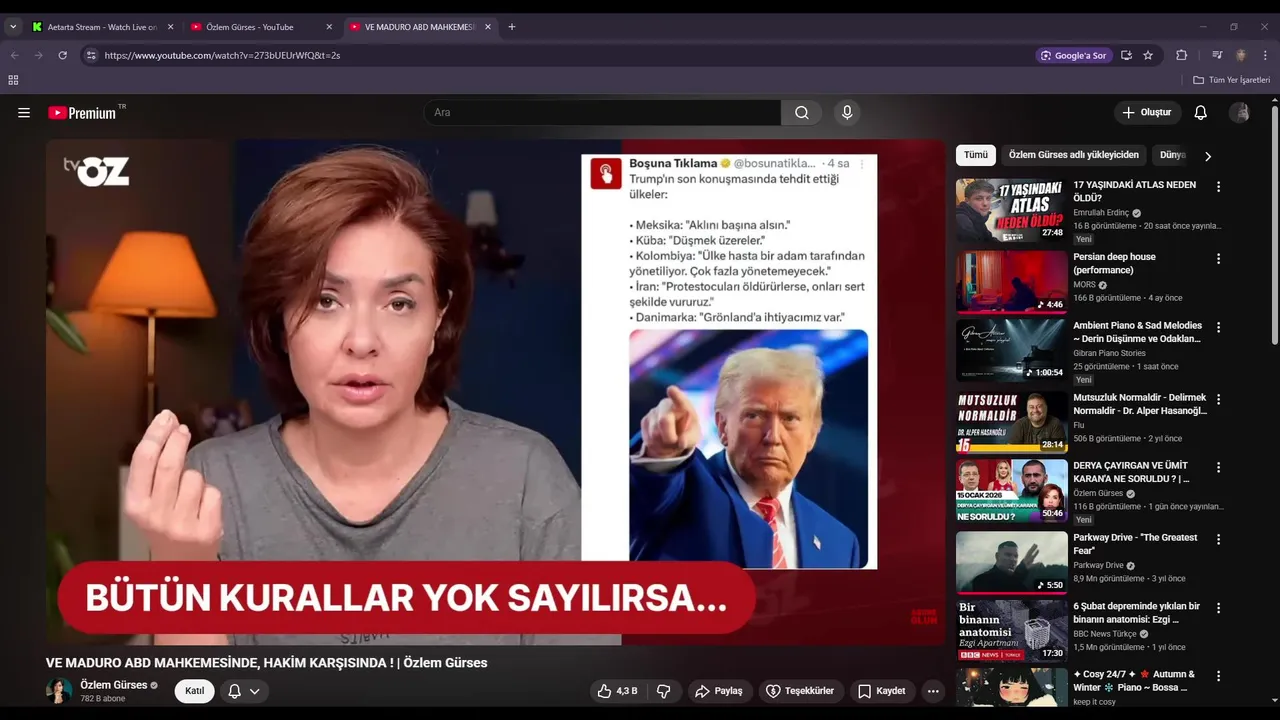The width and height of the screenshot is (1280, 720).
Task: Click the URL address bar
Action: pyautogui.click(x=560, y=55)
